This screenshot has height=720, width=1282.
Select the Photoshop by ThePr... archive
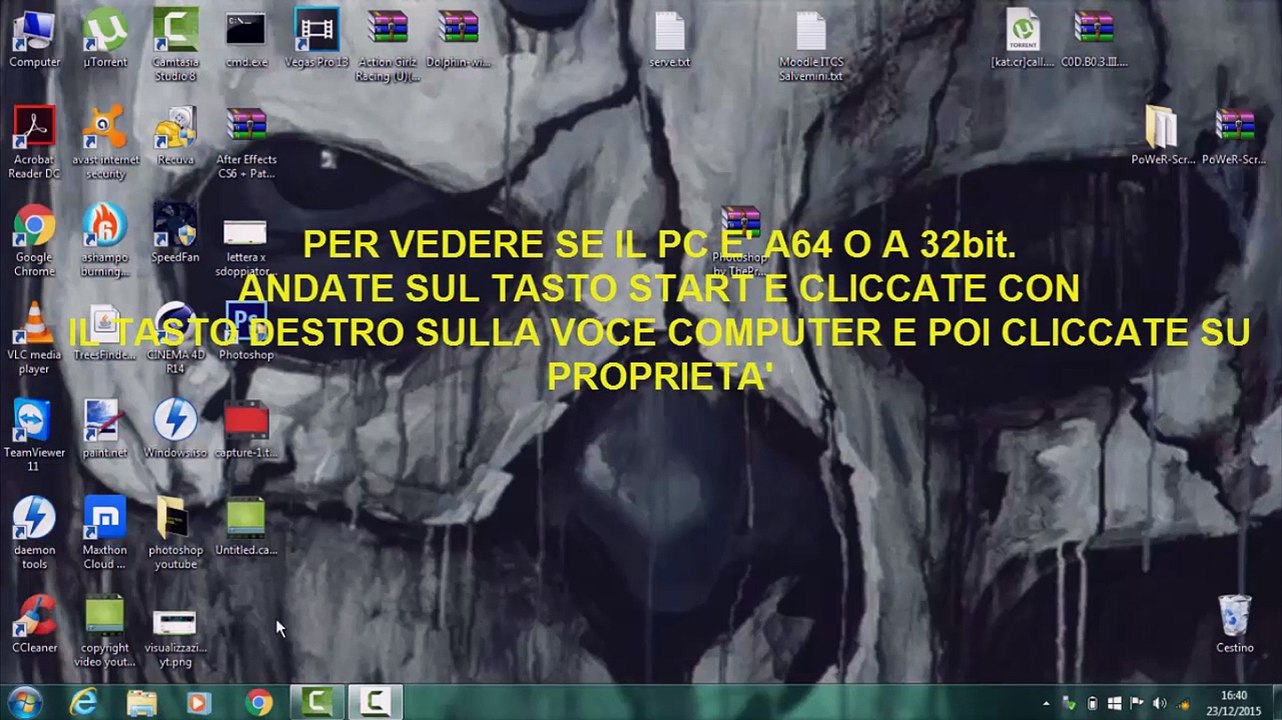coord(740,240)
